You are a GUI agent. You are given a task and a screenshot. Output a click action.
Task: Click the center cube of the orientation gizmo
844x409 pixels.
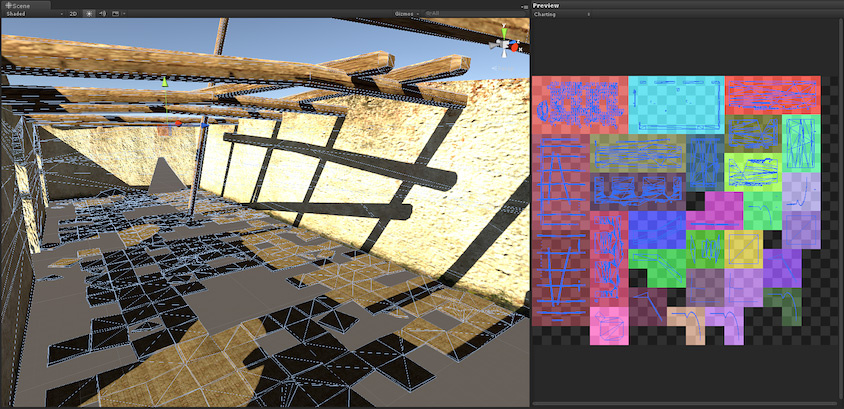[505, 46]
